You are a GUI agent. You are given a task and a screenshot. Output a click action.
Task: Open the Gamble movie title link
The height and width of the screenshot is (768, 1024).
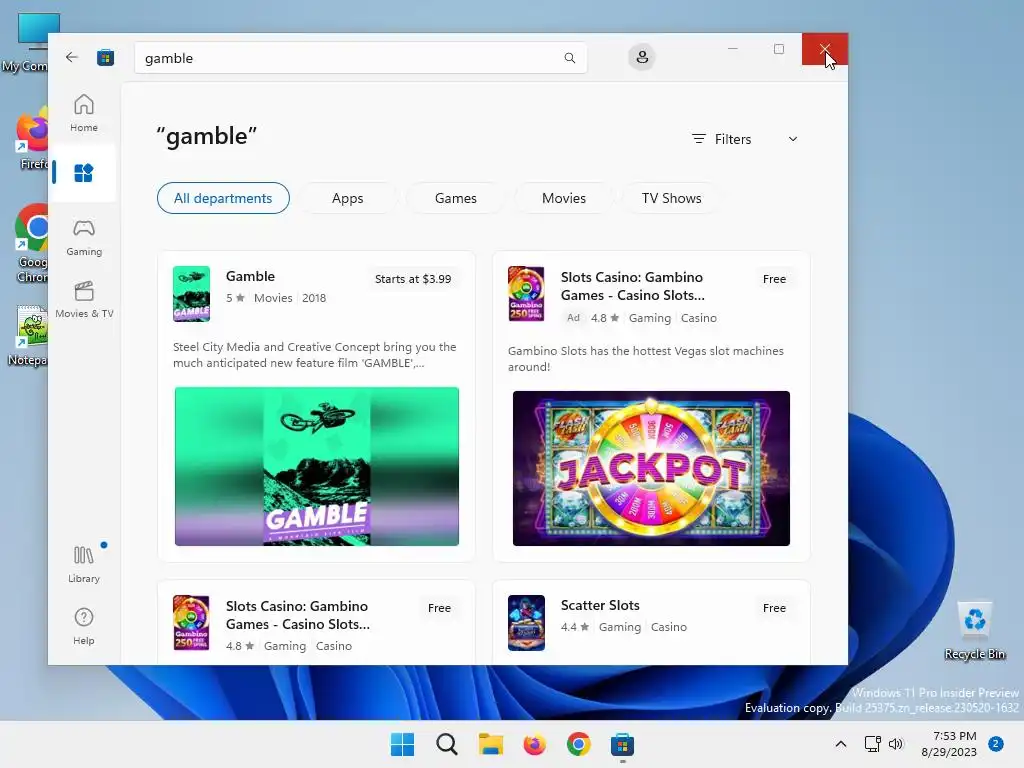coord(250,276)
